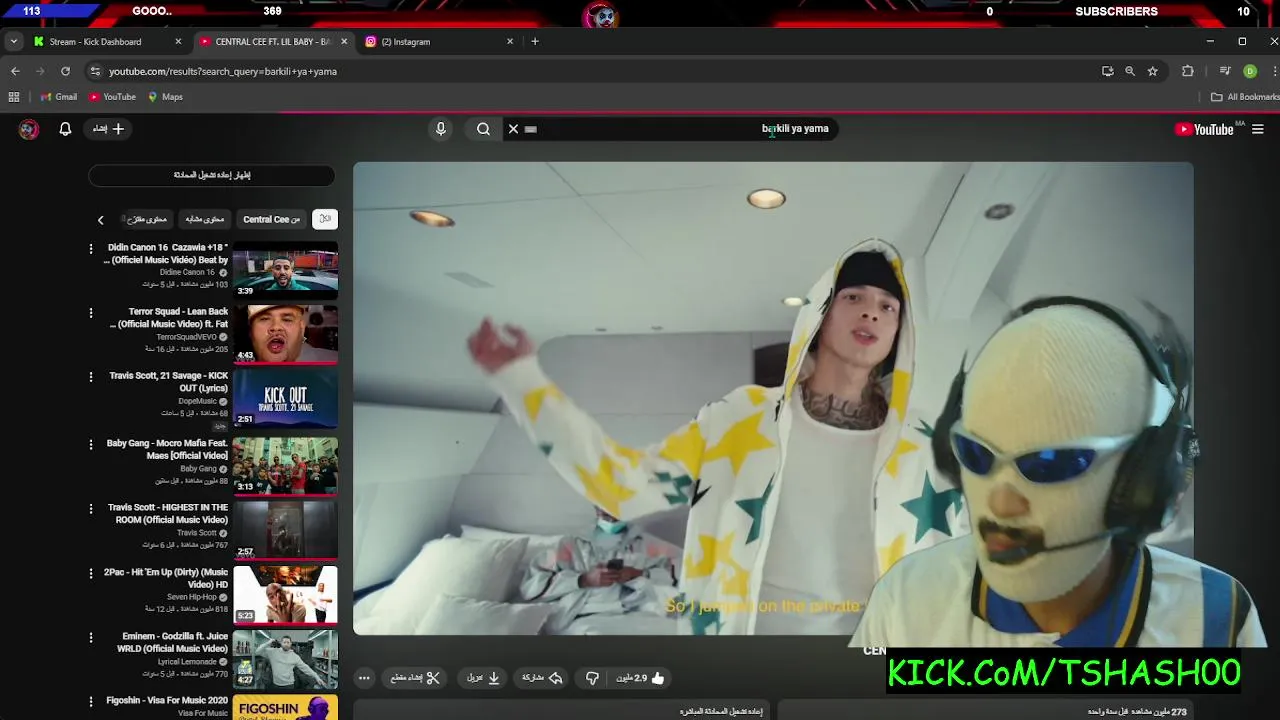The width and height of the screenshot is (1280, 720).
Task: Select the 'من Central Cee' filter chip
Action: pyautogui.click(x=271, y=219)
